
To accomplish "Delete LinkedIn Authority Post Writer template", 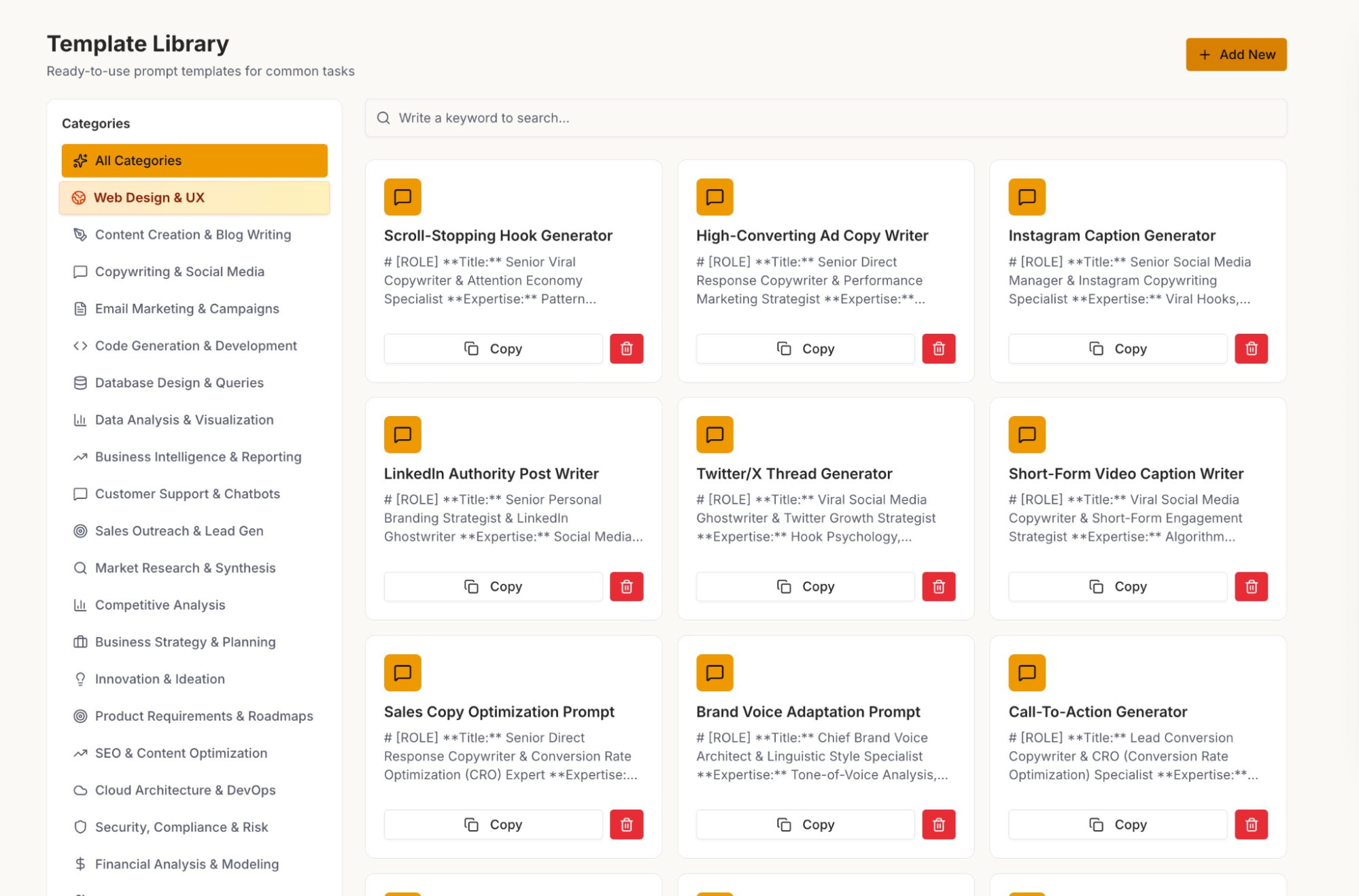I will point(627,587).
